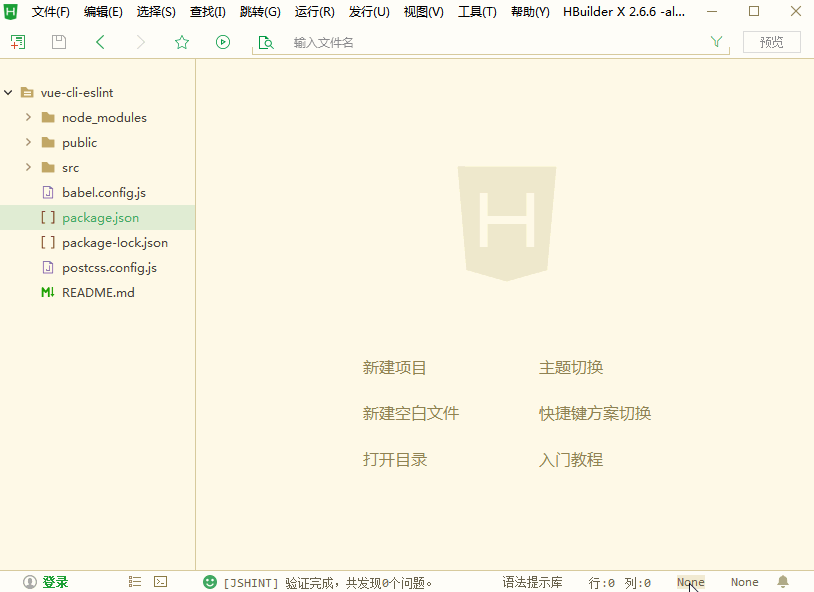Viewport: 814px width, 592px height.
Task: Click the 主题切换 link
Action: (571, 368)
